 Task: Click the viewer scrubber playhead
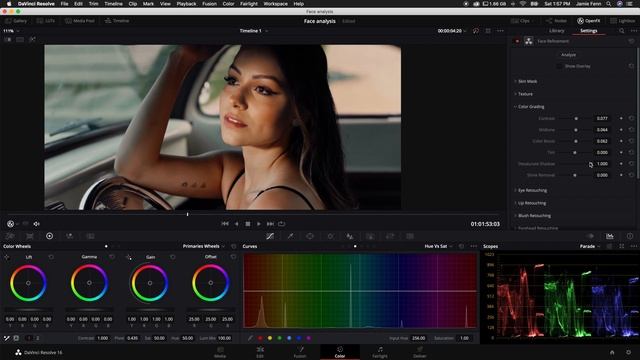click(x=187, y=214)
